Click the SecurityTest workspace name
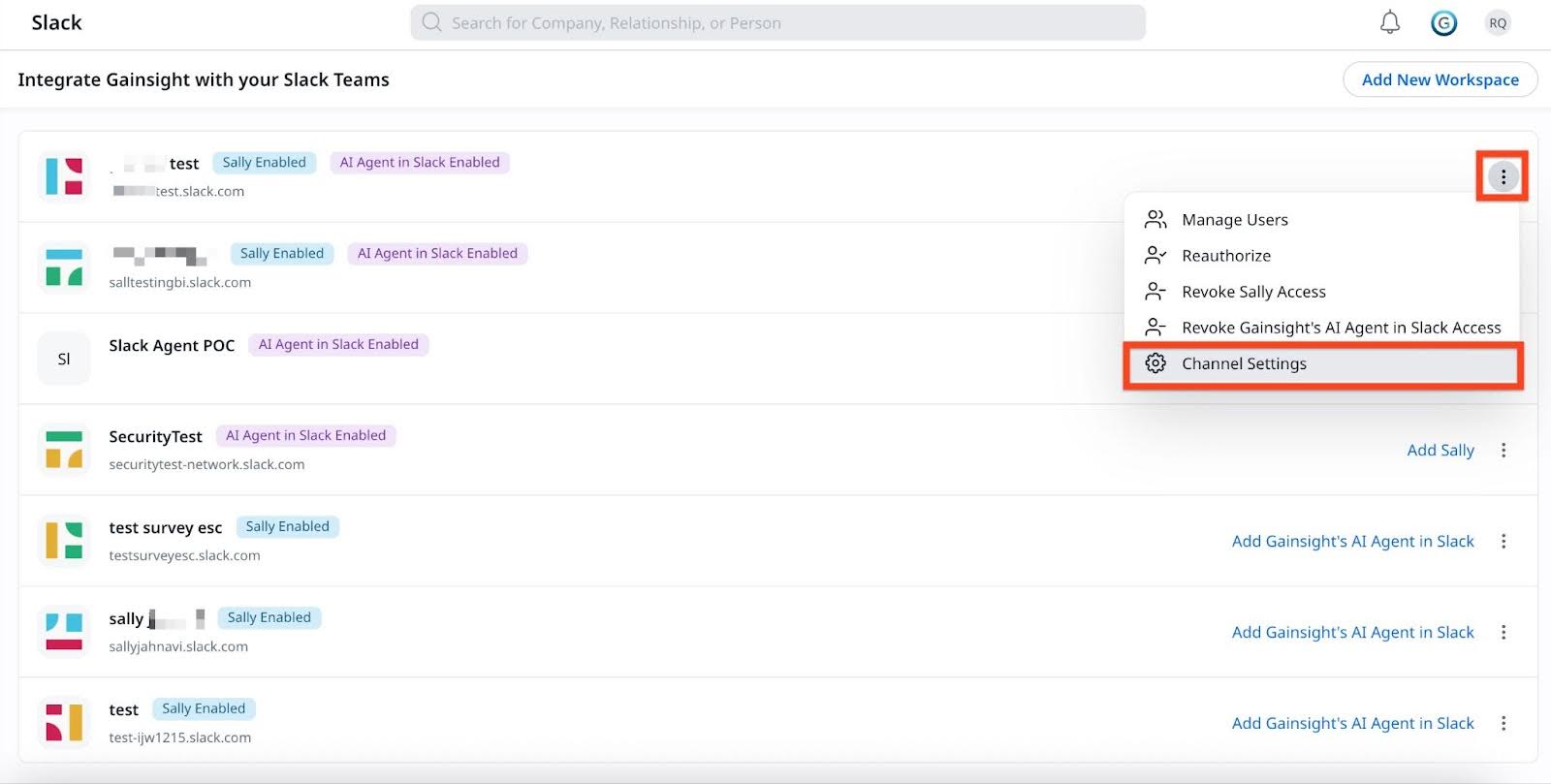The image size is (1551, 784). (155, 437)
